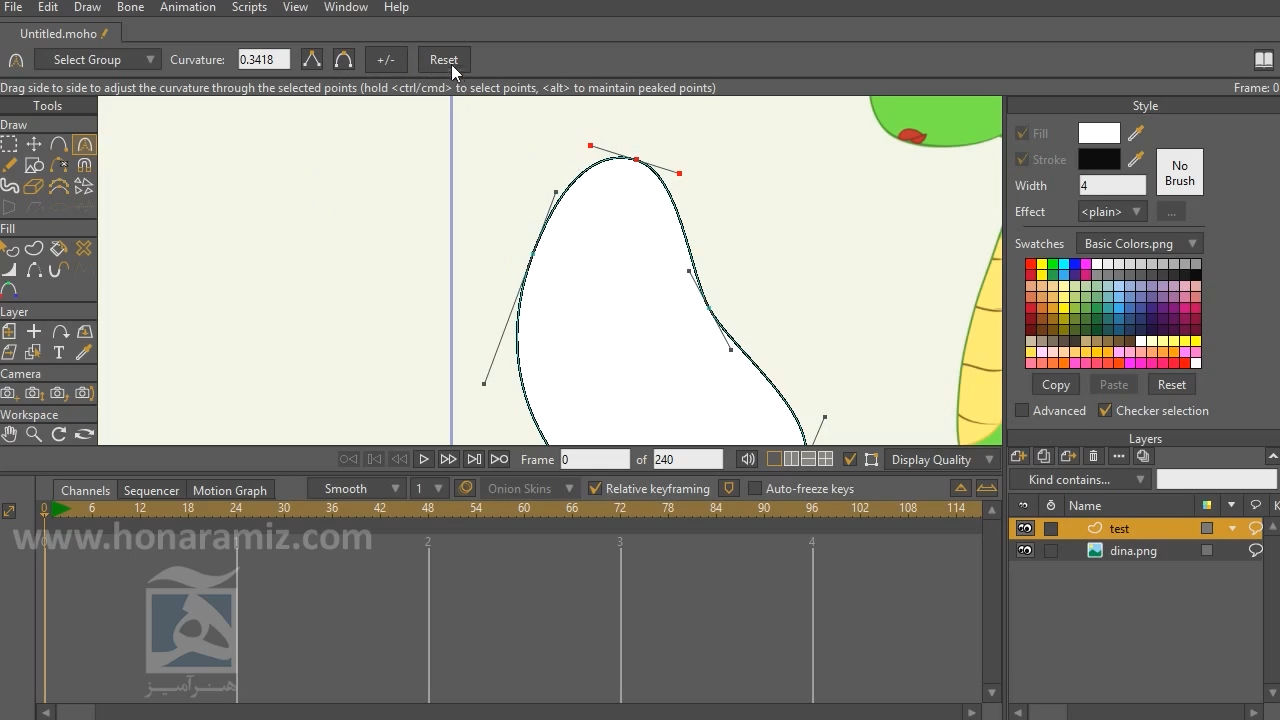Open the interpolation value 1 dropdown

coord(429,489)
